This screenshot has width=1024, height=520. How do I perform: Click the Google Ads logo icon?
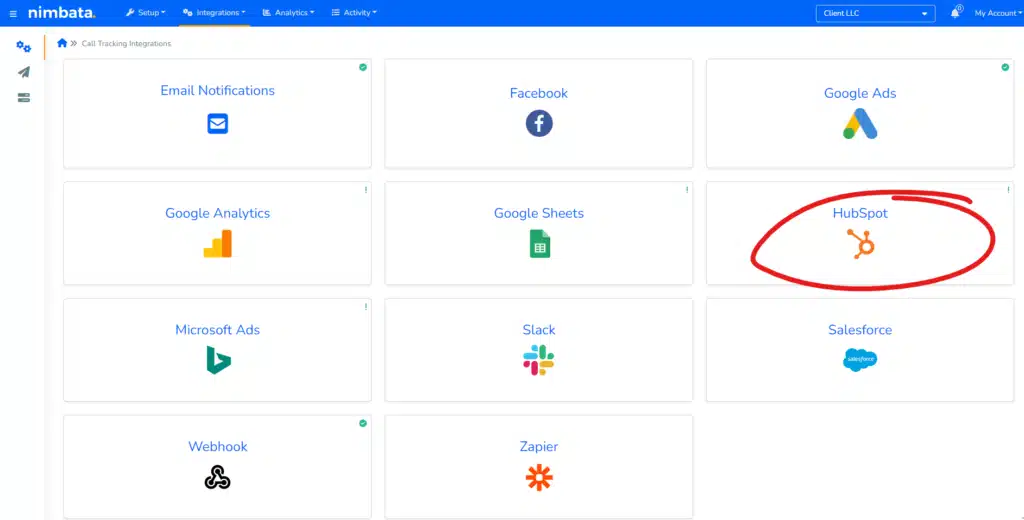point(860,123)
